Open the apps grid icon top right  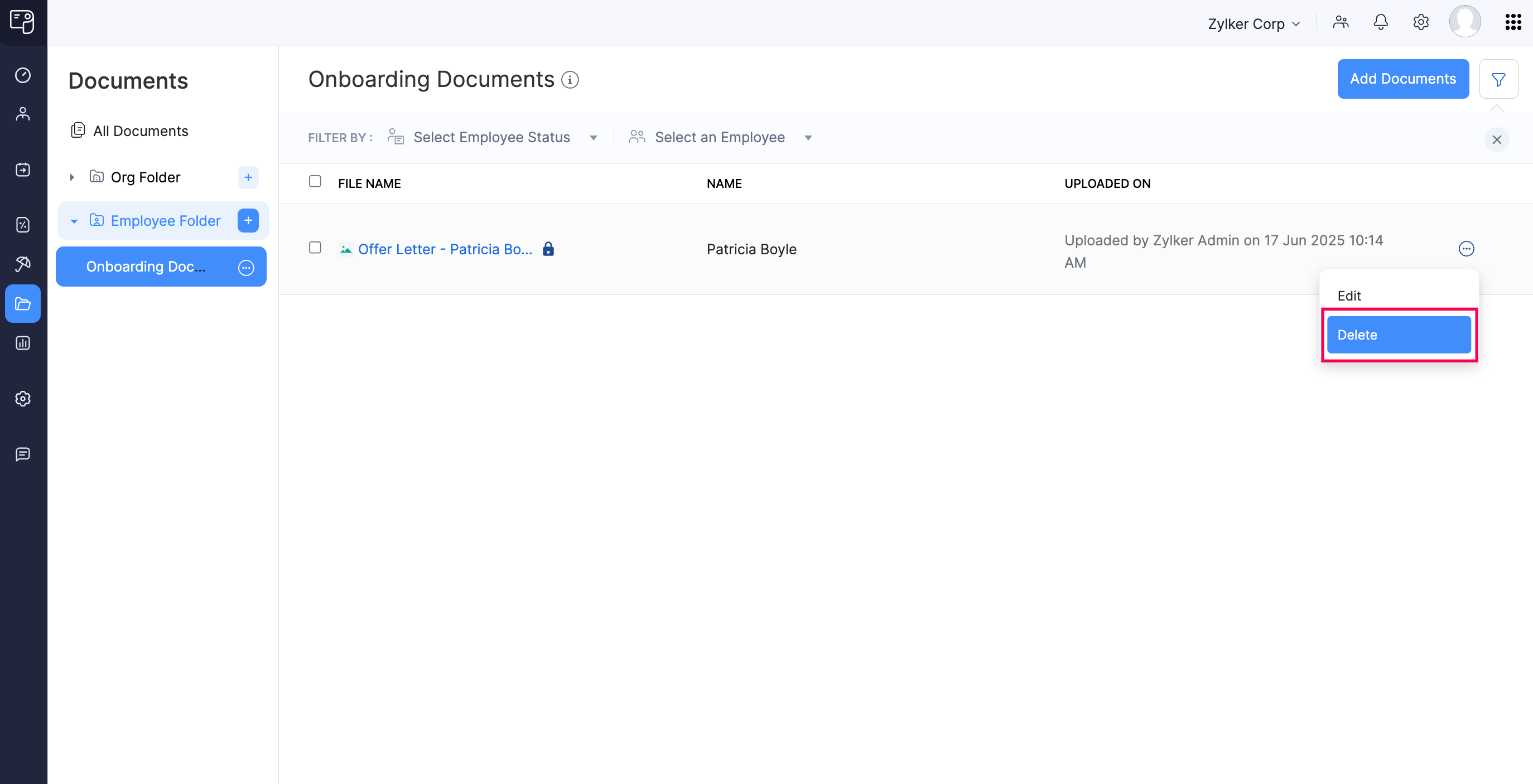[1513, 22]
